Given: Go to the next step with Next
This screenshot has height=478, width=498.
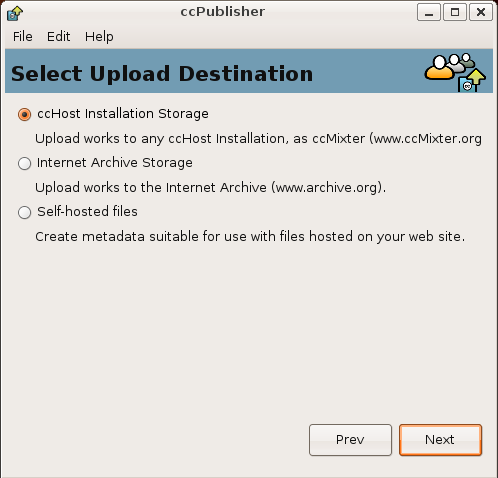Looking at the screenshot, I should [440, 440].
